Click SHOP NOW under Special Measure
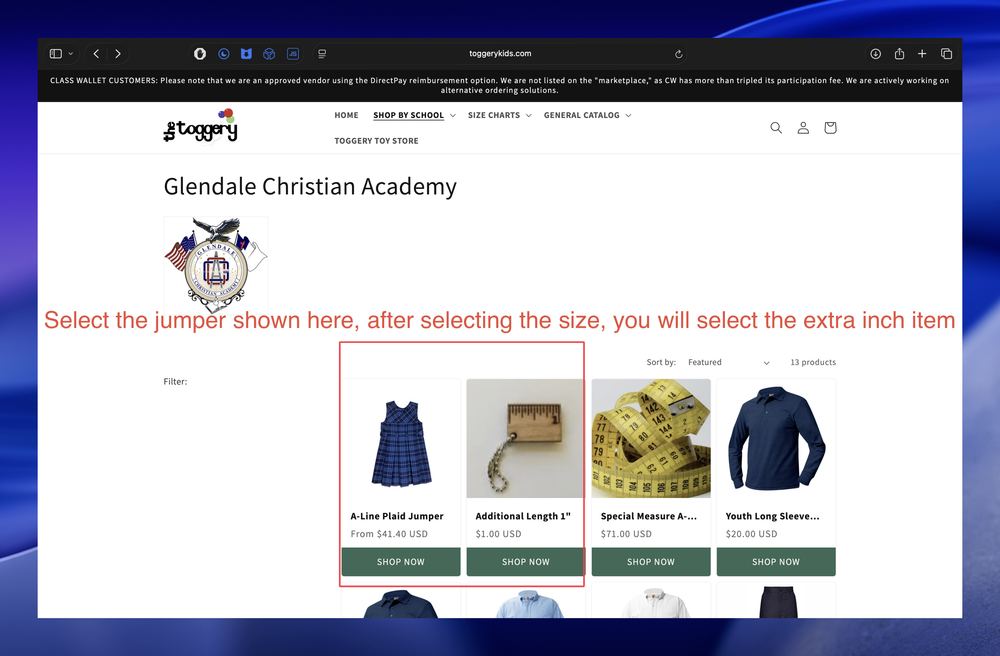Viewport: 1000px width, 656px height. coord(651,562)
